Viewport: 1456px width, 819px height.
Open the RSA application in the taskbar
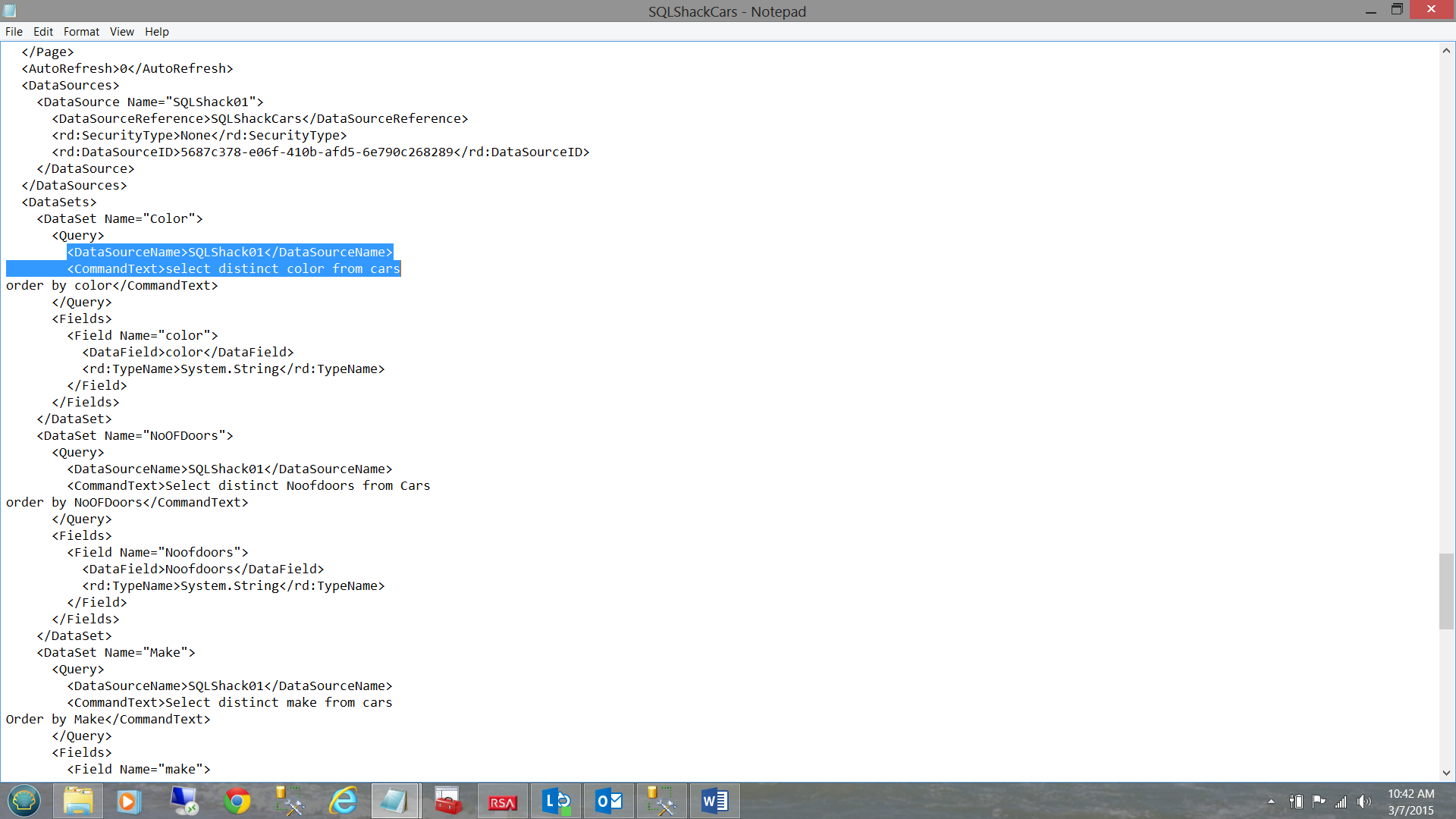coord(502,801)
